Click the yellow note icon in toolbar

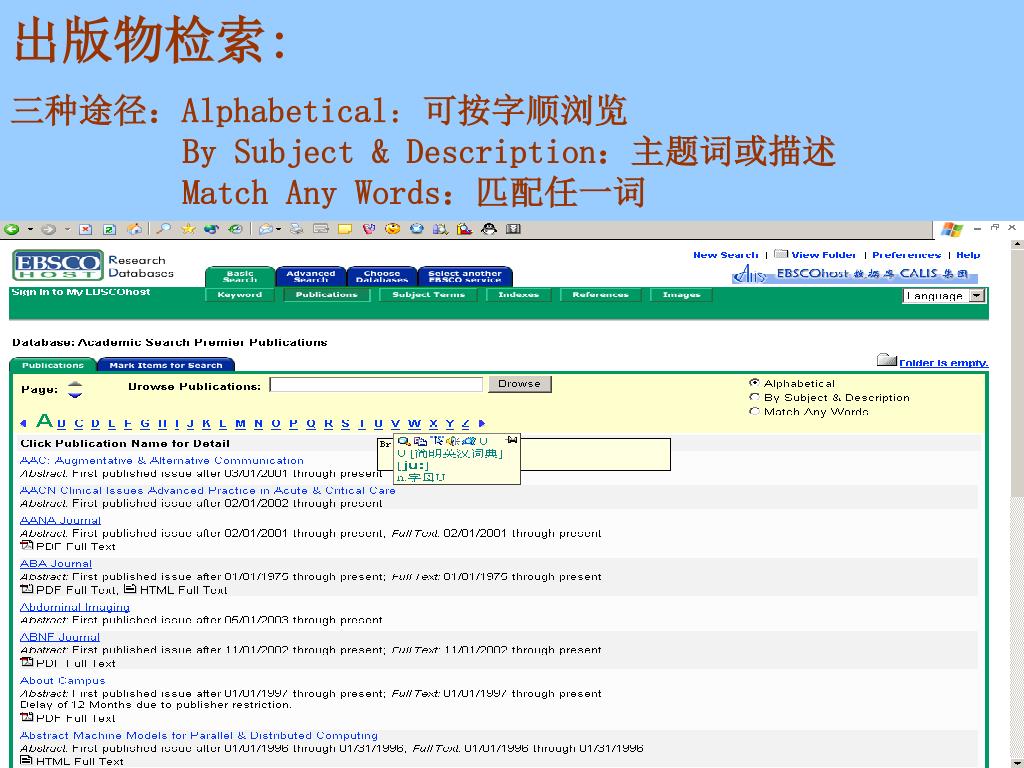(x=344, y=229)
